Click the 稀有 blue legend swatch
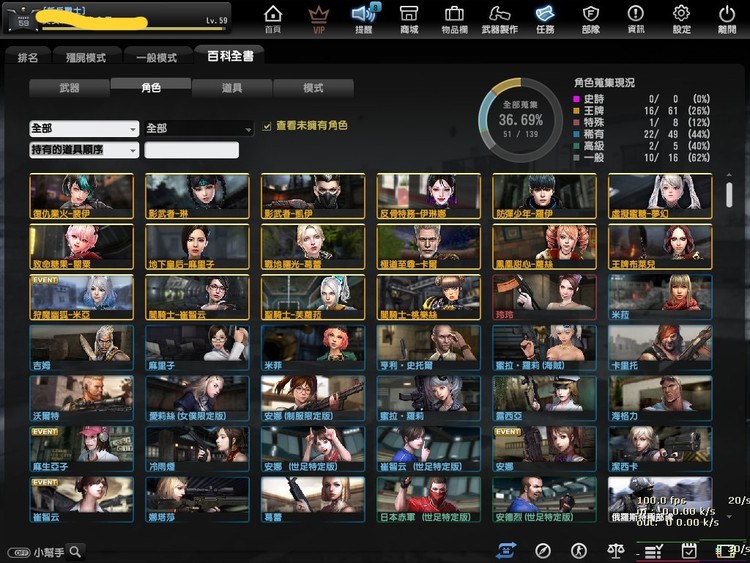This screenshot has height=563, width=750. pos(576,134)
